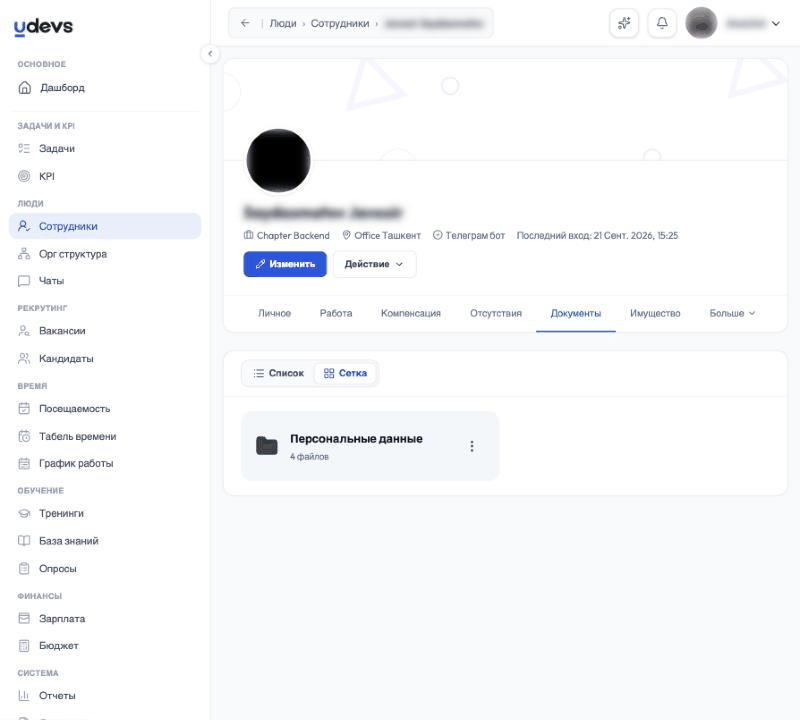Collapse the sidebar with chevron button
The image size is (800, 720).
[x=210, y=54]
